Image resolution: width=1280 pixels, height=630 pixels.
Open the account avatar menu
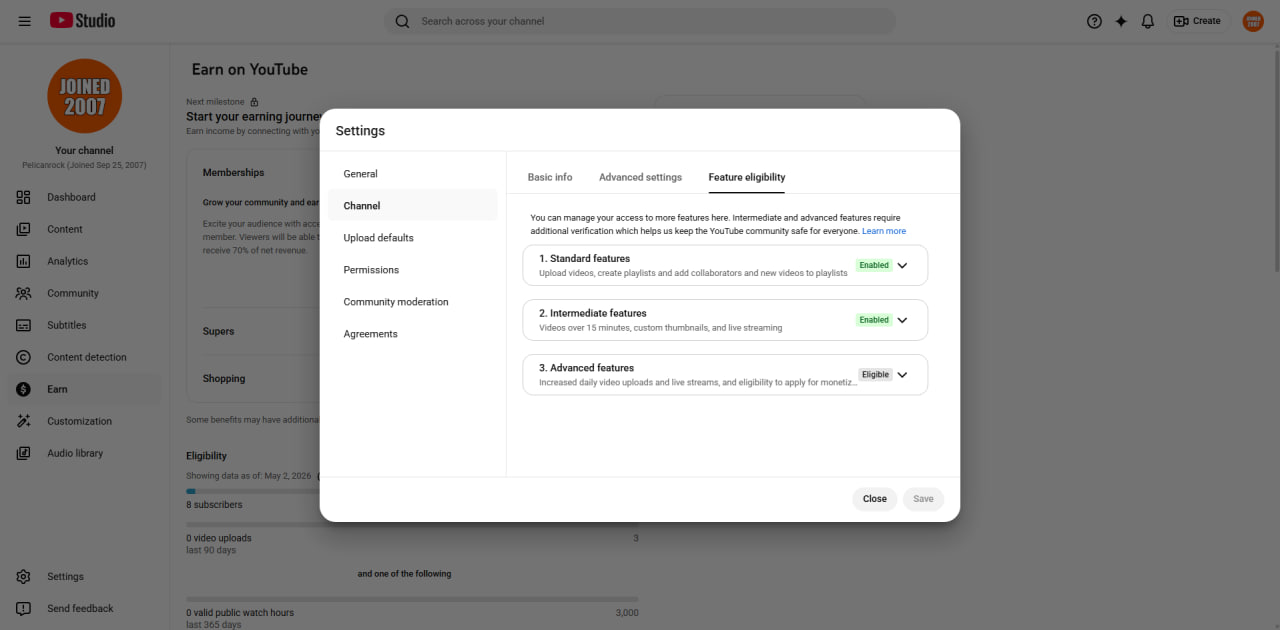(1253, 21)
